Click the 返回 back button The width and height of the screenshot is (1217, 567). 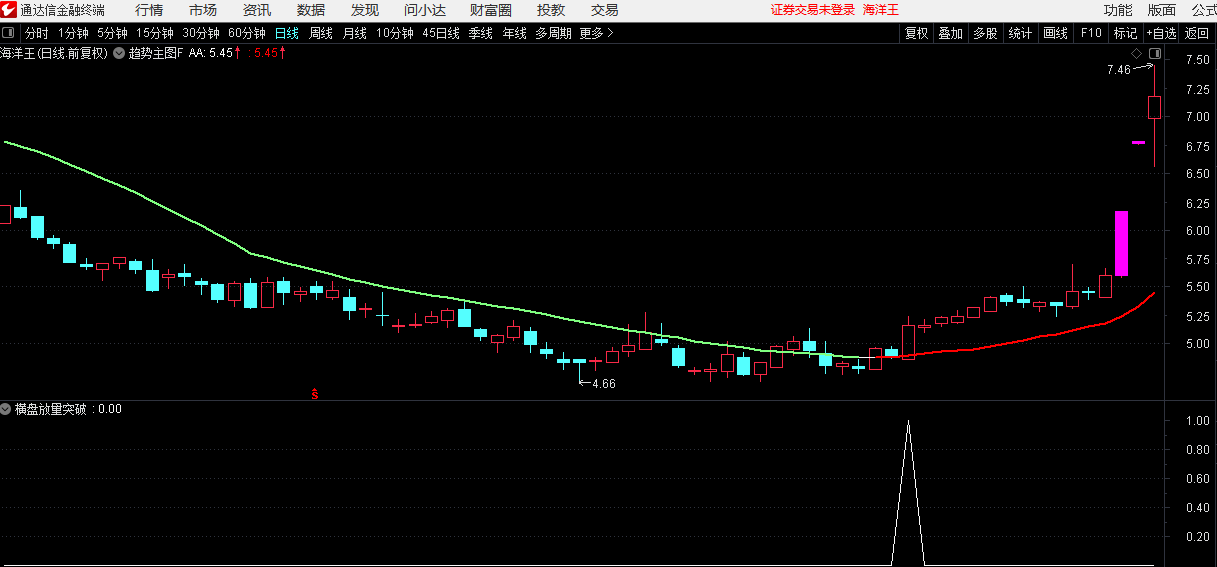(1197, 33)
